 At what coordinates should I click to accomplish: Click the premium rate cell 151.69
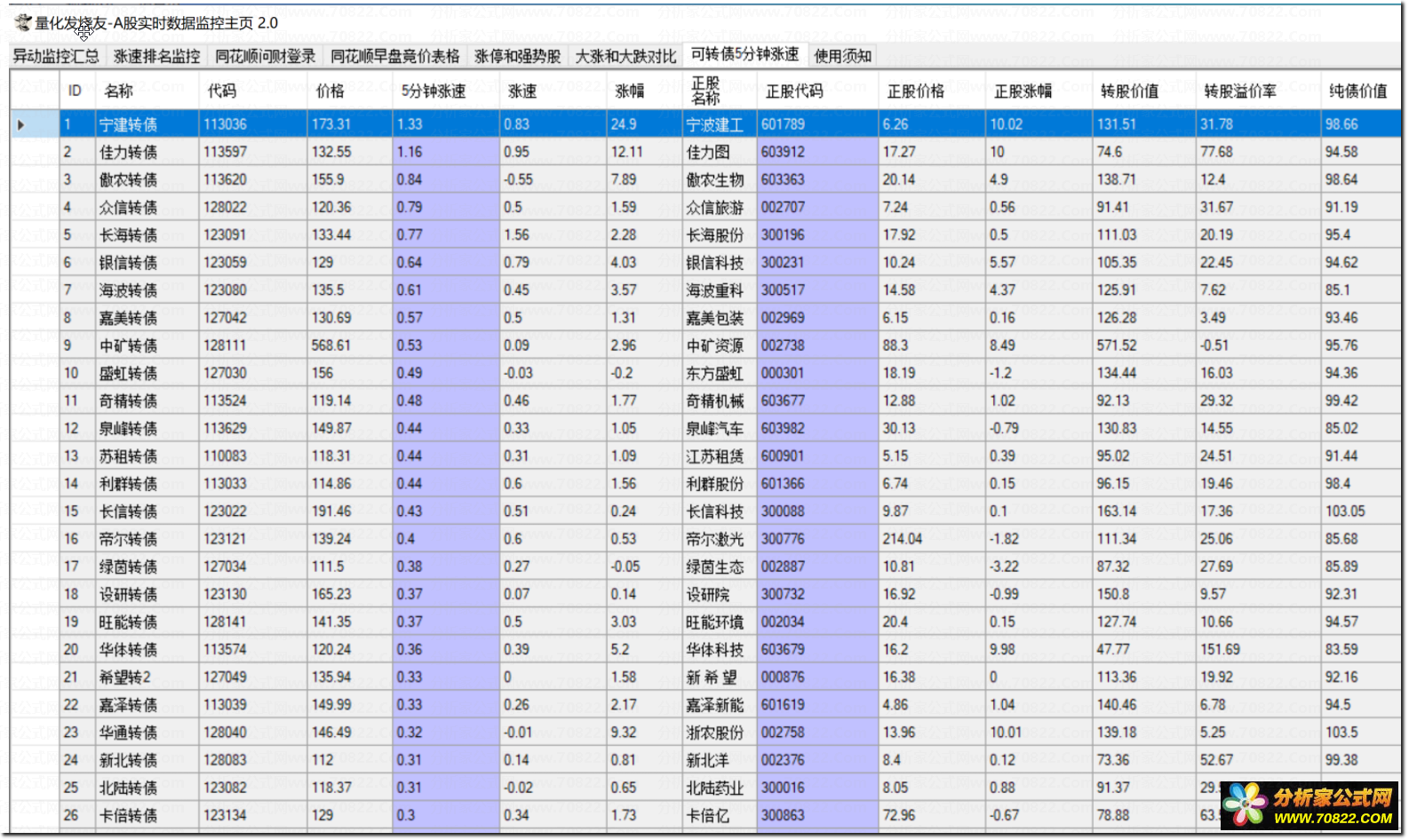[1258, 649]
